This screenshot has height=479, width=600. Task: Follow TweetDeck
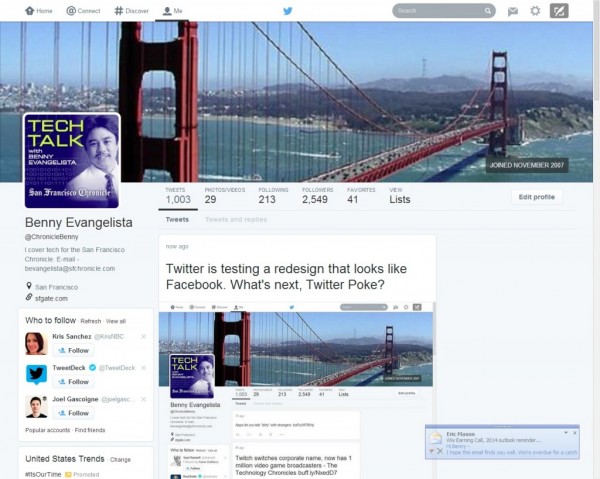[73, 382]
